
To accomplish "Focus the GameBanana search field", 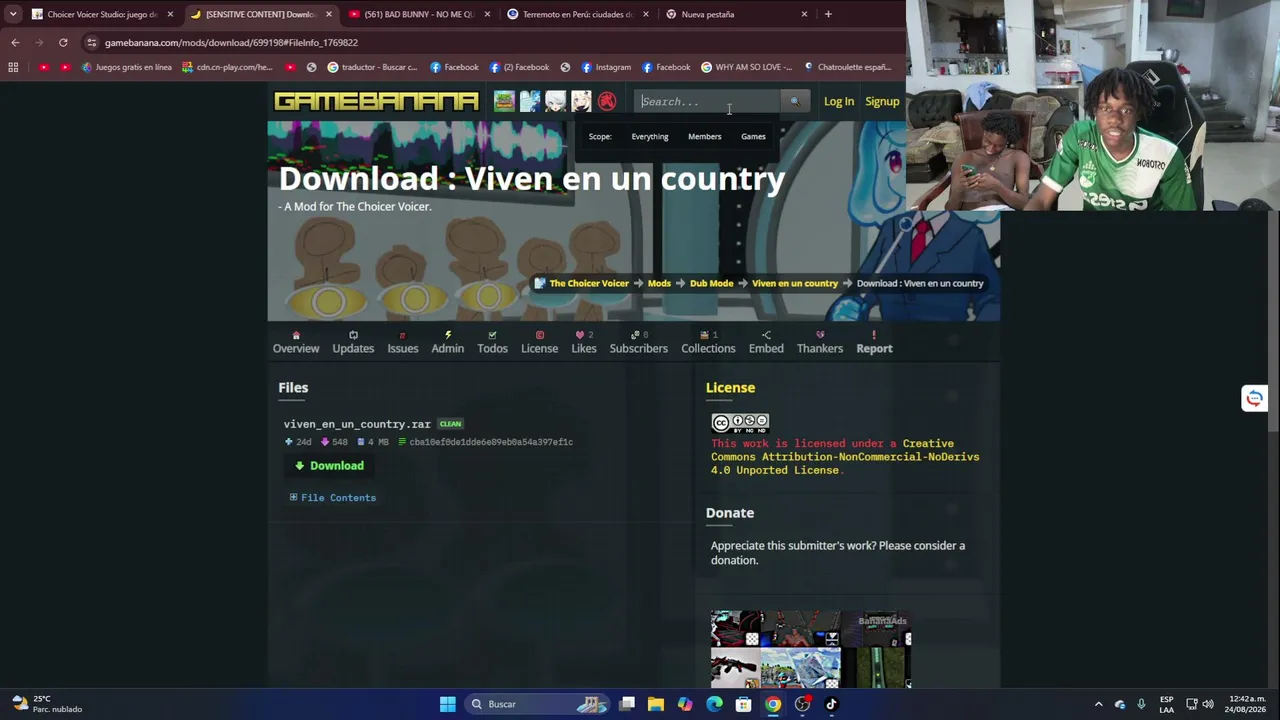I will (709, 101).
